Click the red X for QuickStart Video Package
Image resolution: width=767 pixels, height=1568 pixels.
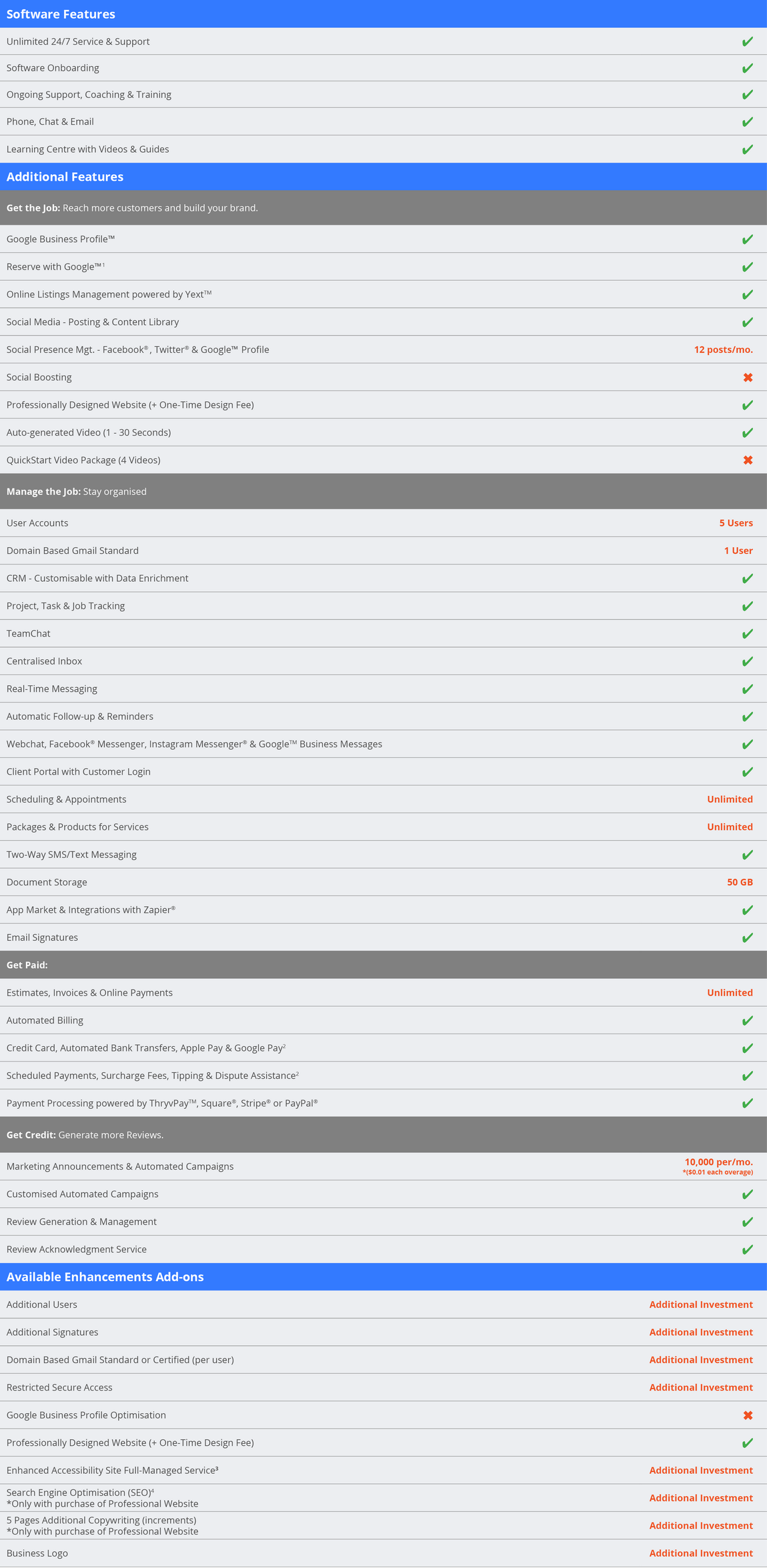click(x=748, y=460)
